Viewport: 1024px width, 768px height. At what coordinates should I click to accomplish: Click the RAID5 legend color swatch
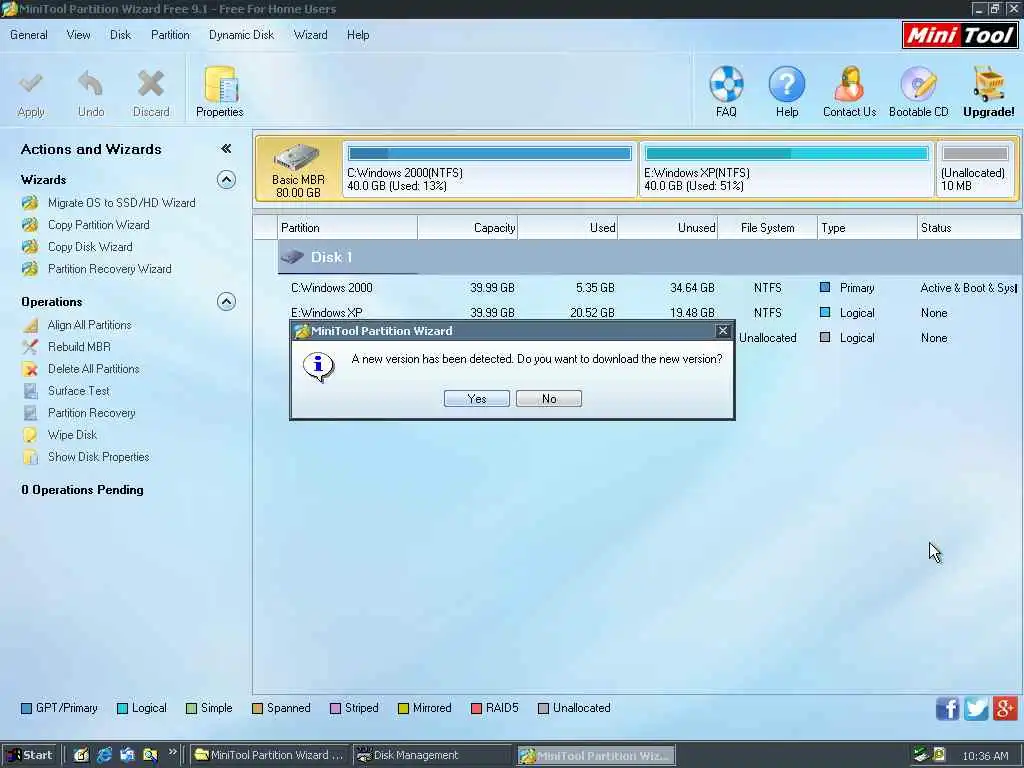point(476,709)
